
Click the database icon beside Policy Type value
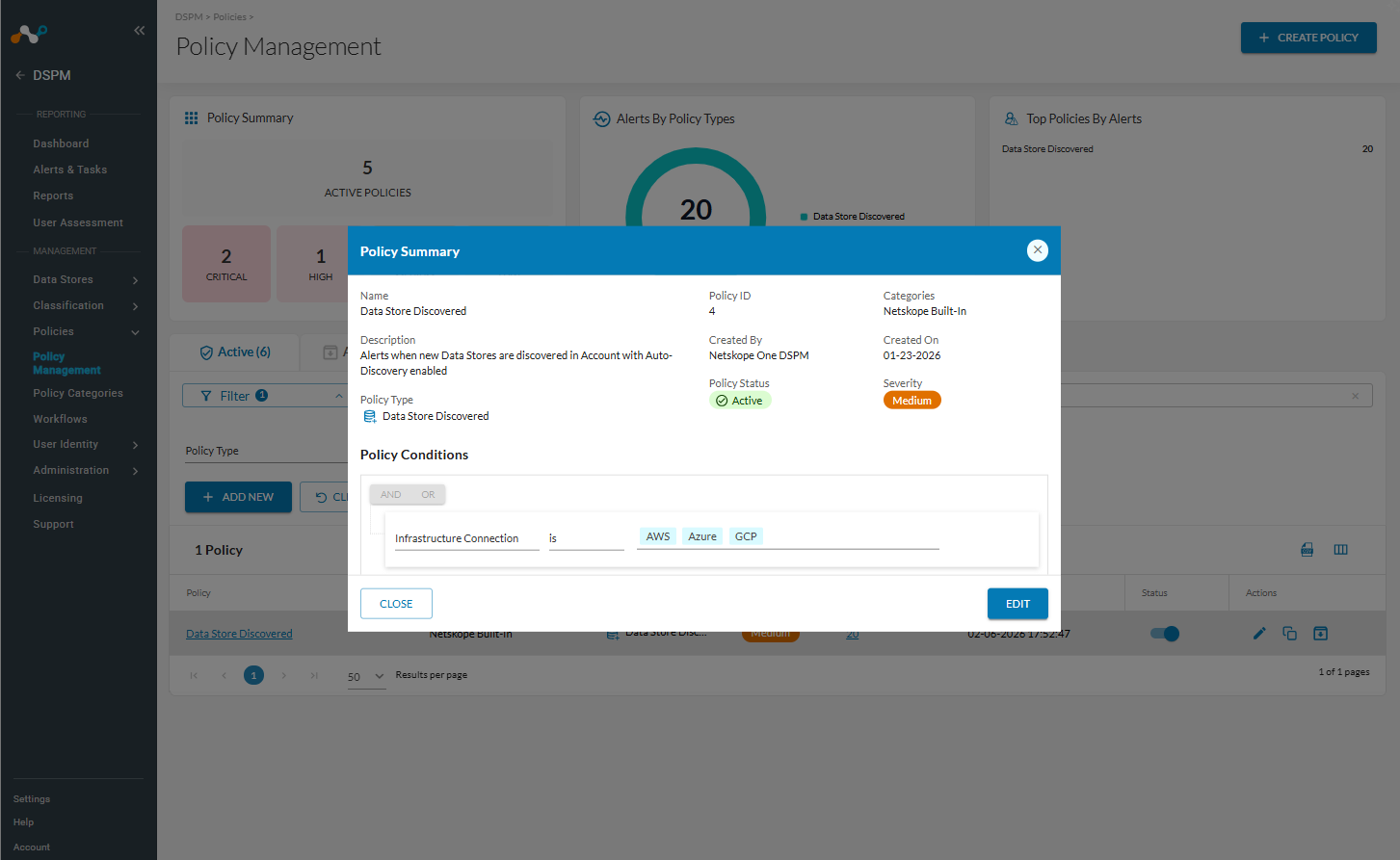point(370,416)
